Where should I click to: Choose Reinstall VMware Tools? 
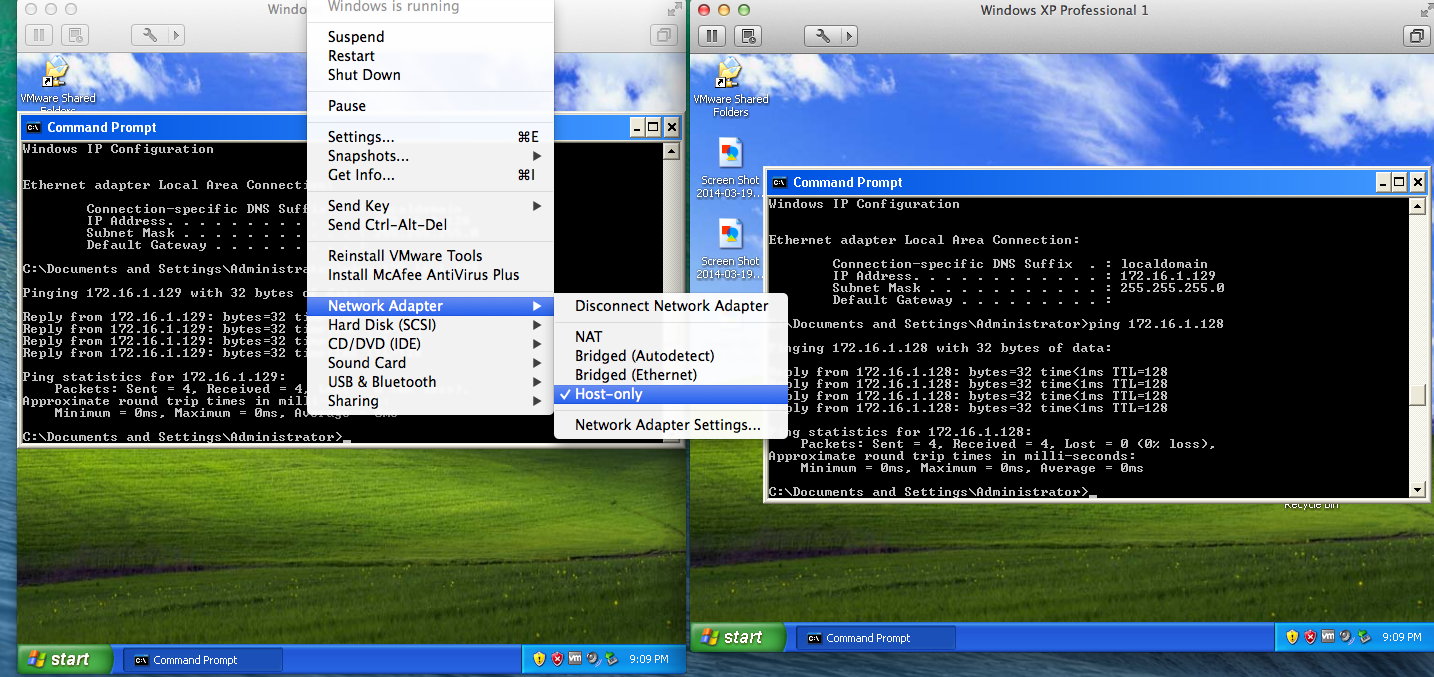(430, 256)
